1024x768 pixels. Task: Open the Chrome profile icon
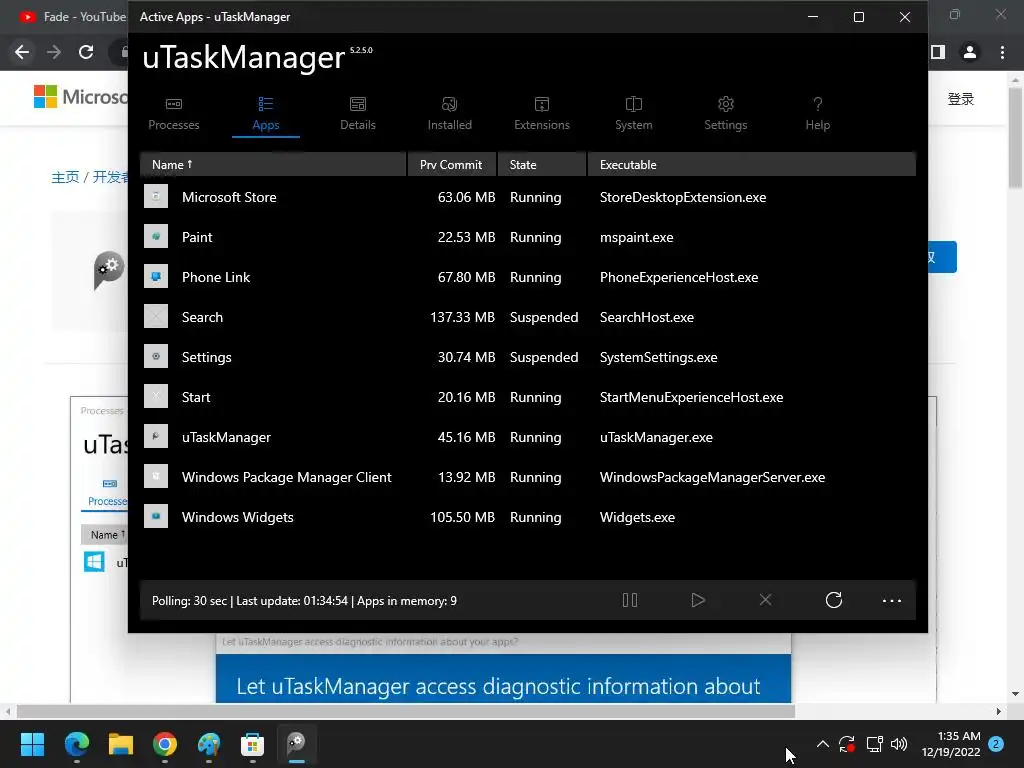click(970, 52)
